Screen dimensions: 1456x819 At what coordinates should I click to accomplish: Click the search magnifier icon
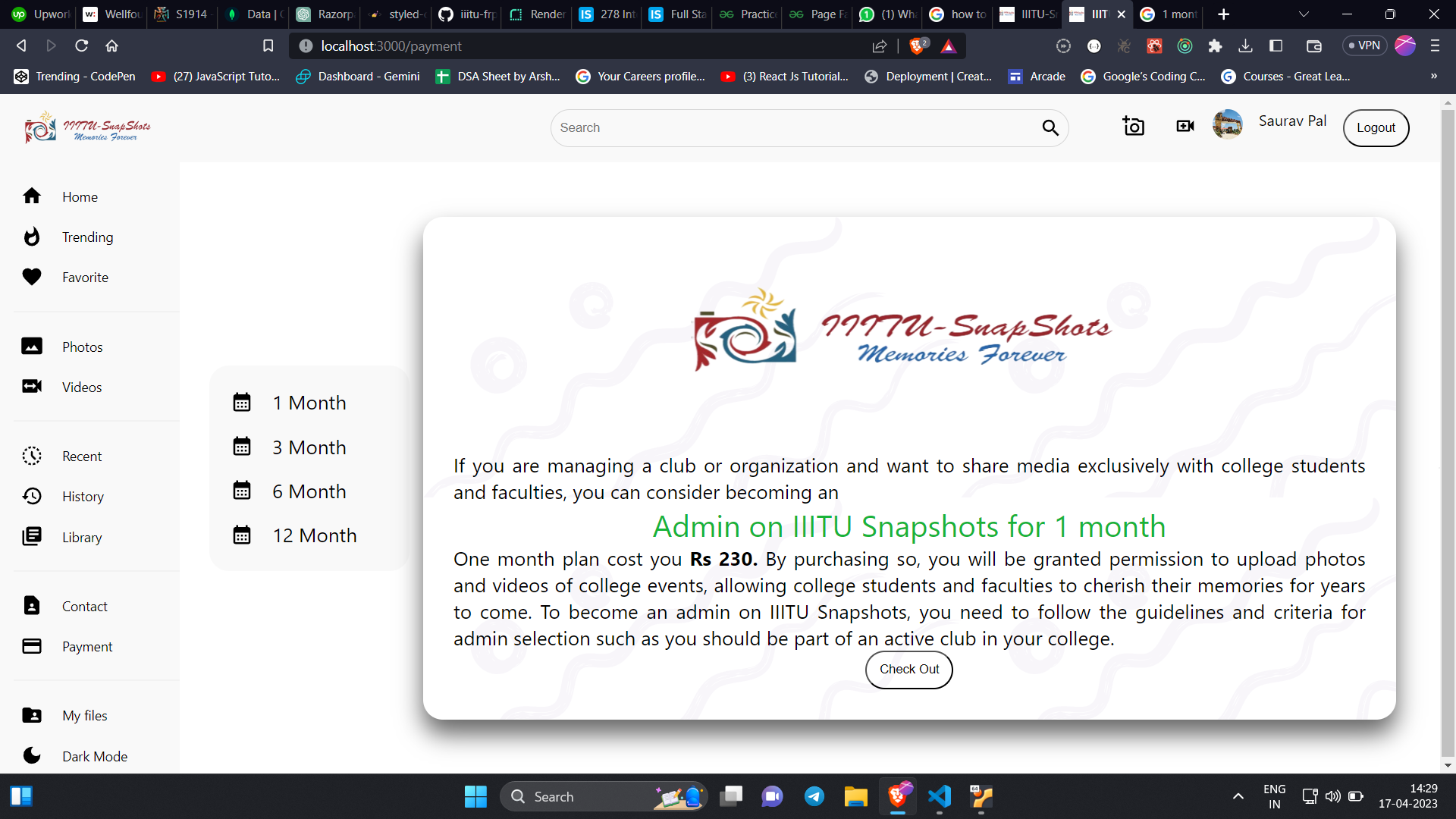click(1050, 128)
